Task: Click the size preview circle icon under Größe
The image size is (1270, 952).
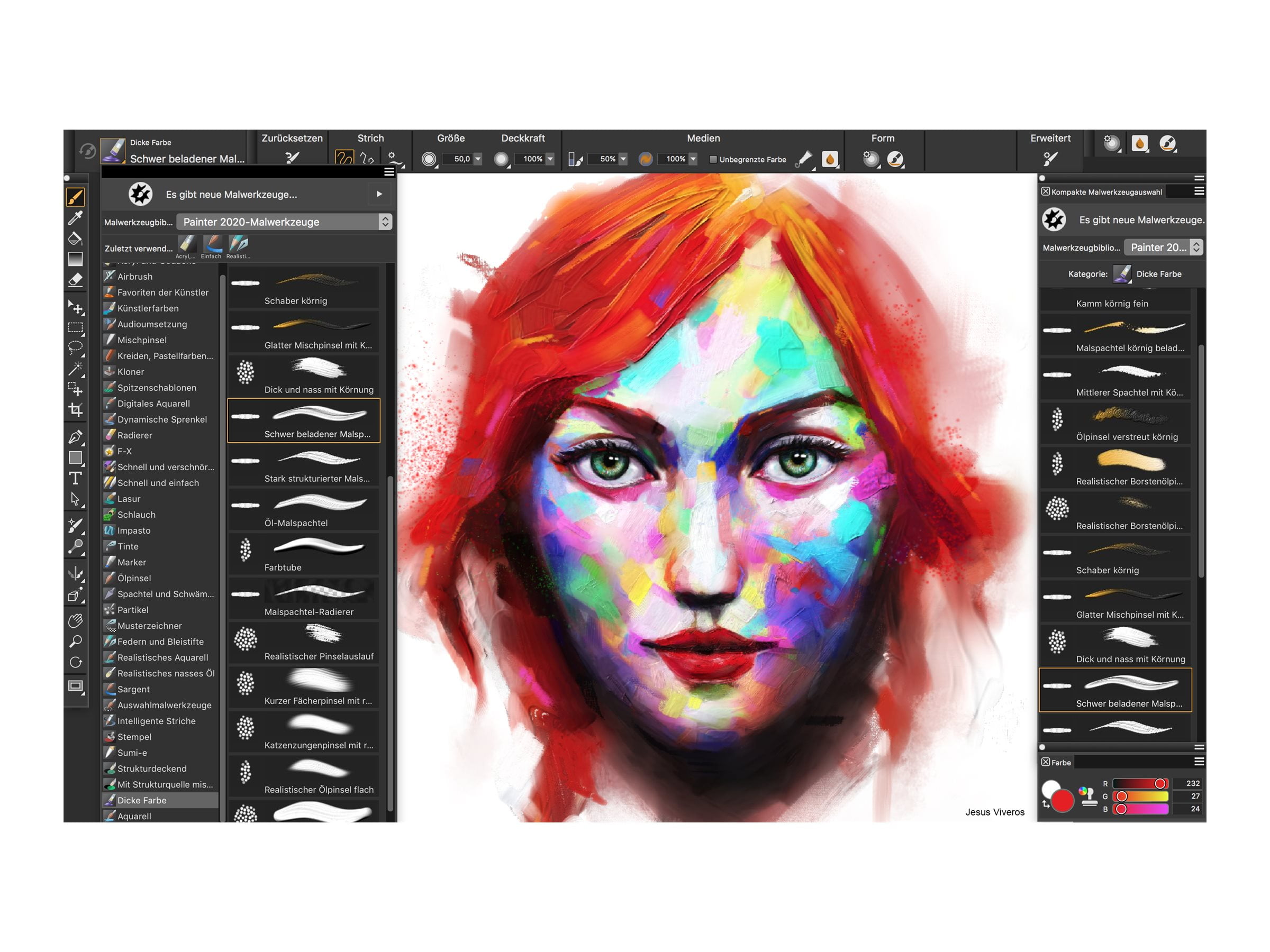Action: (x=429, y=159)
